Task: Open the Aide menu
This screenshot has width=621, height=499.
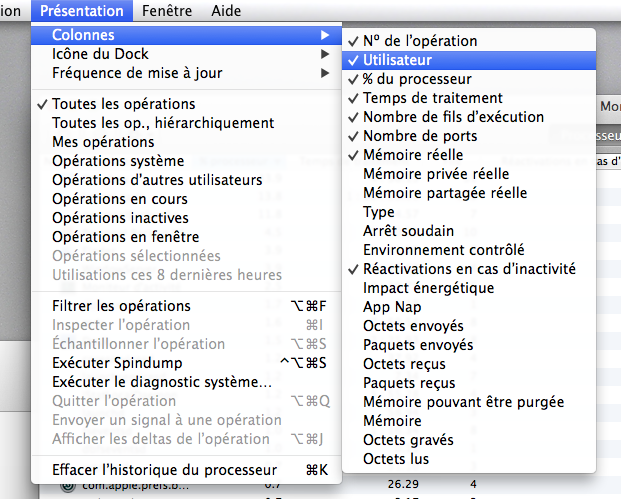Action: [226, 11]
